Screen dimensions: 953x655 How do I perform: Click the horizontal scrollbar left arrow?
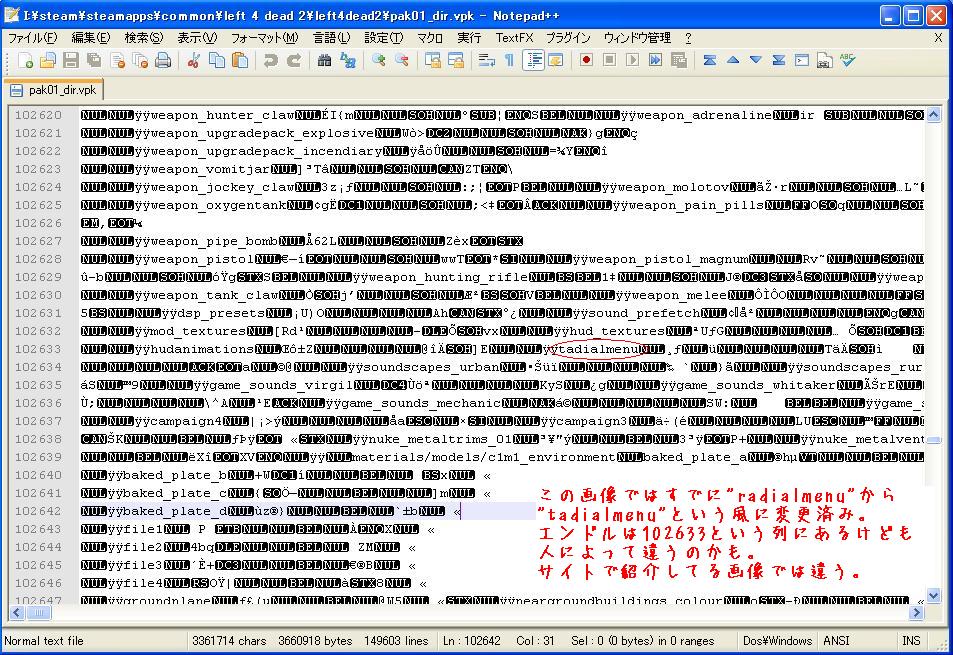click(x=17, y=613)
